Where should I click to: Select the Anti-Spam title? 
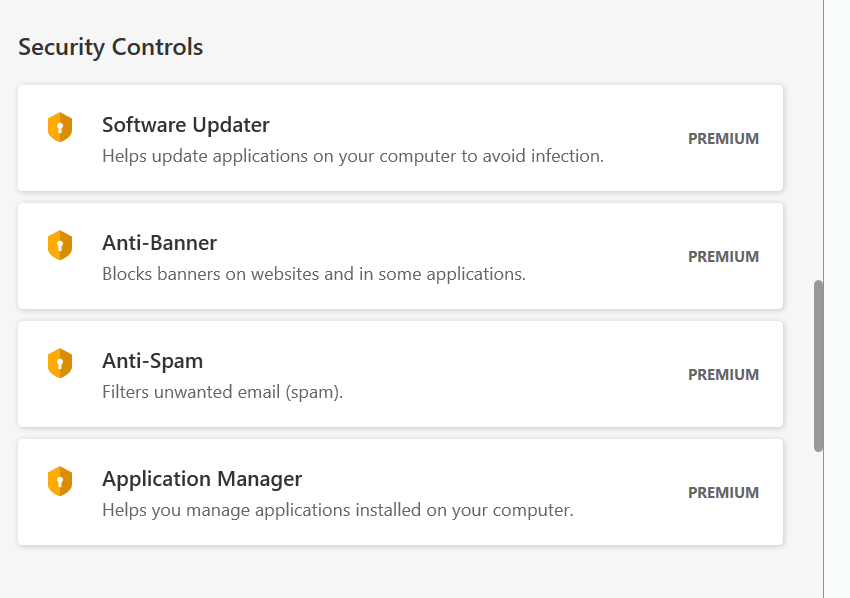tap(152, 361)
